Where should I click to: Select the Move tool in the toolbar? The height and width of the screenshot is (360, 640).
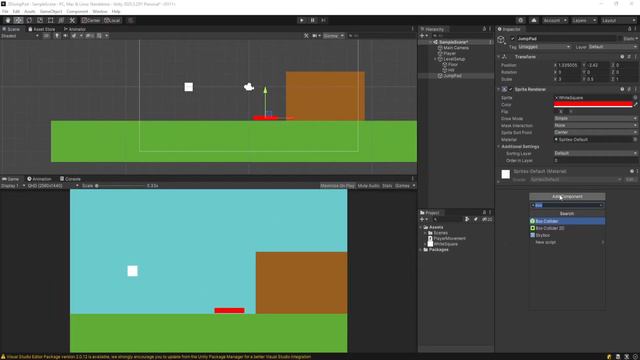[18, 20]
